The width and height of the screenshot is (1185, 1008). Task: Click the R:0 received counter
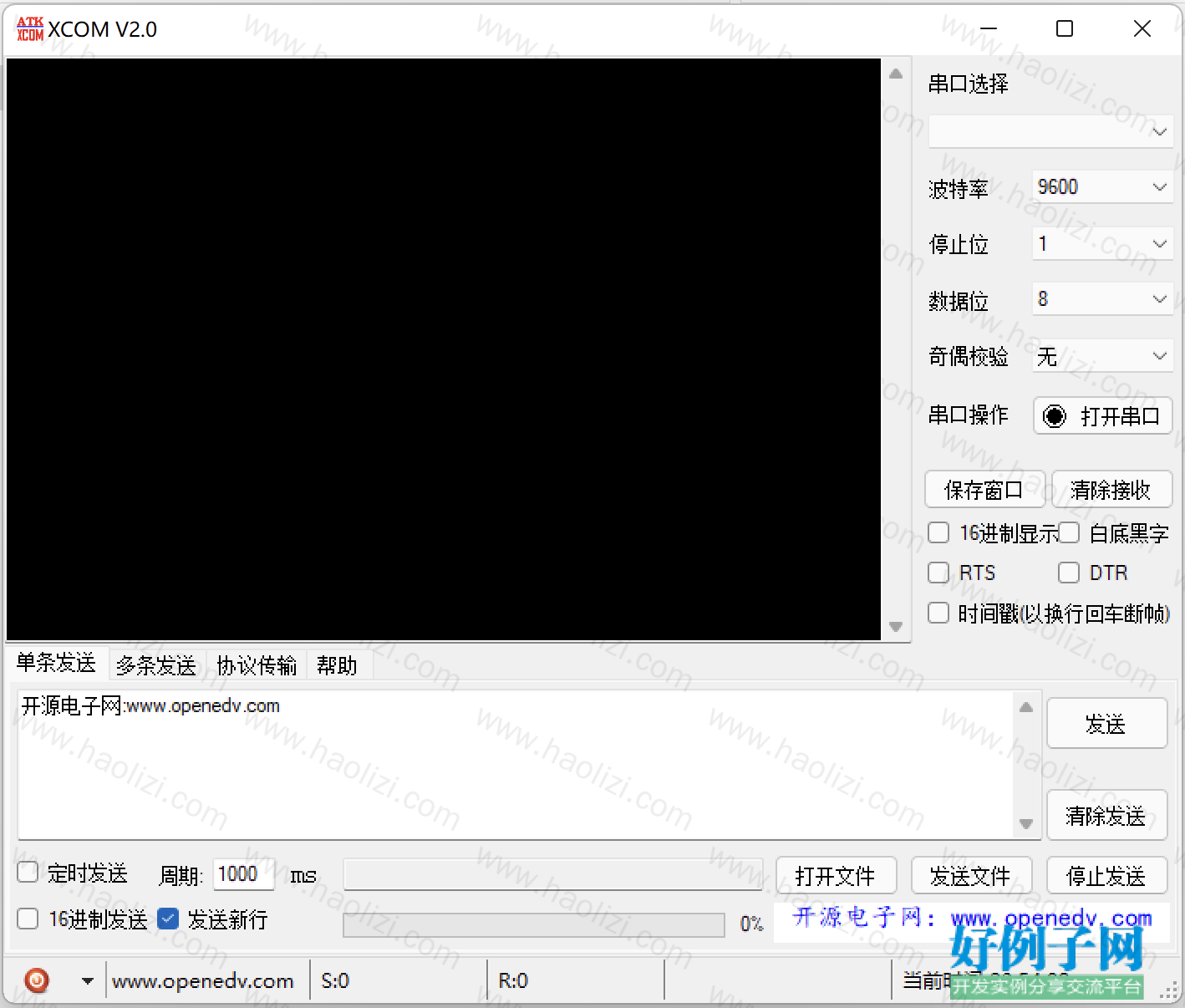pos(513,980)
